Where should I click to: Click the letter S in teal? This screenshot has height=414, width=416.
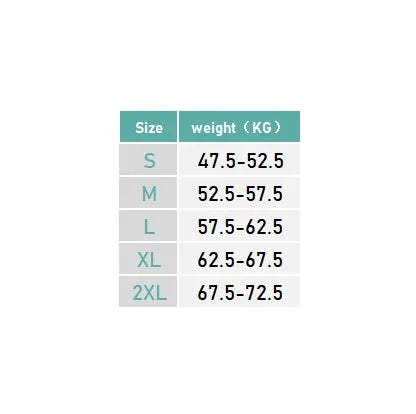pyautogui.click(x=149, y=161)
